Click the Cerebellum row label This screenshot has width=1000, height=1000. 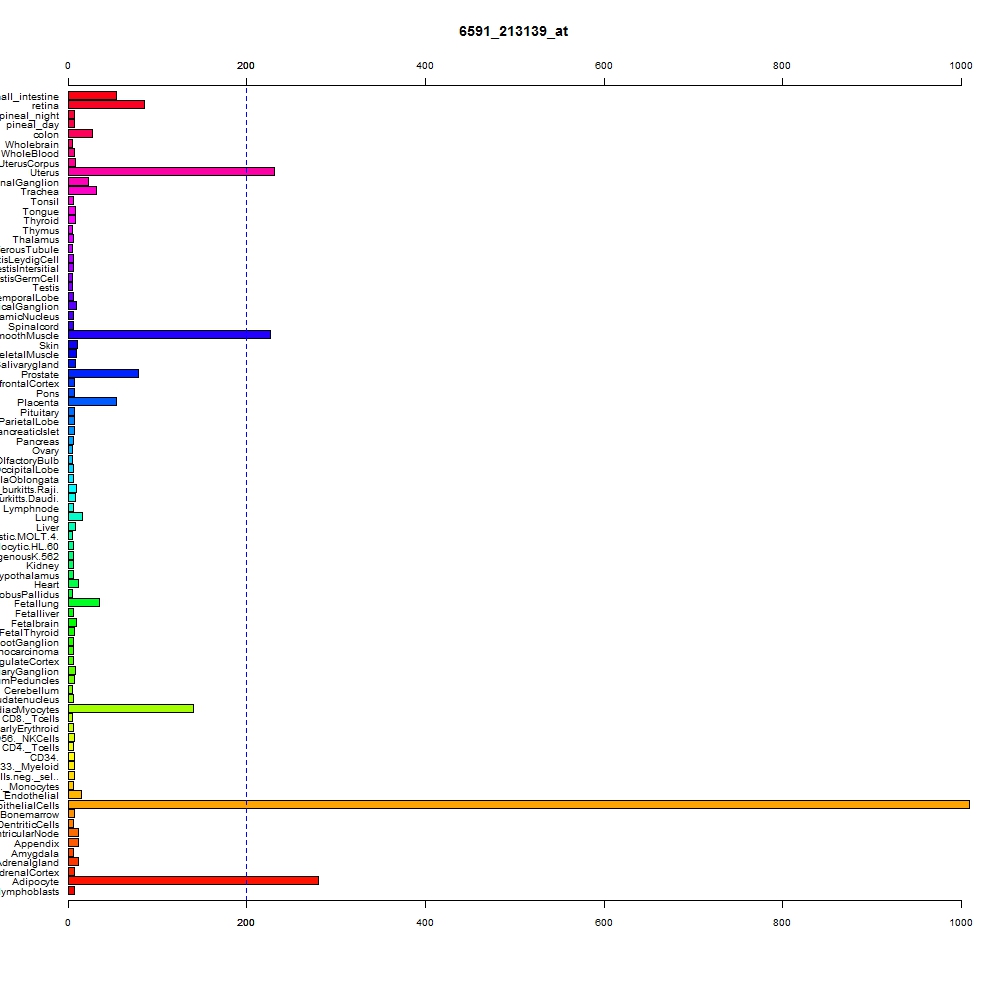coord(31,691)
